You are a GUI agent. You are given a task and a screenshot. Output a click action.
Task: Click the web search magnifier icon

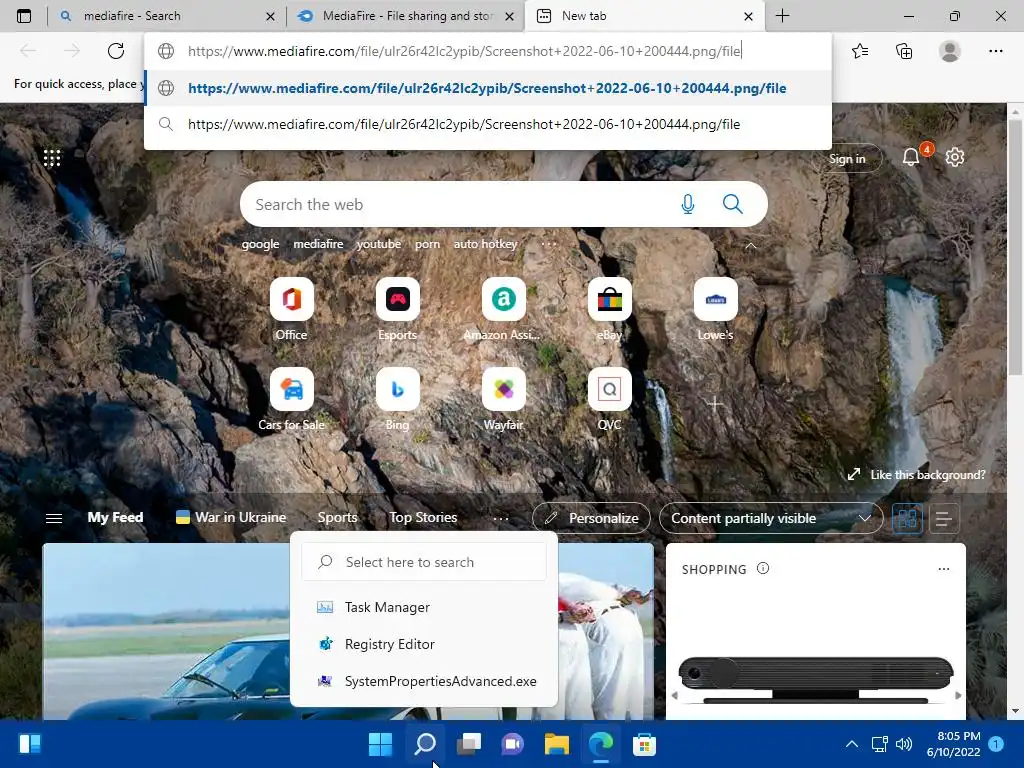733,204
